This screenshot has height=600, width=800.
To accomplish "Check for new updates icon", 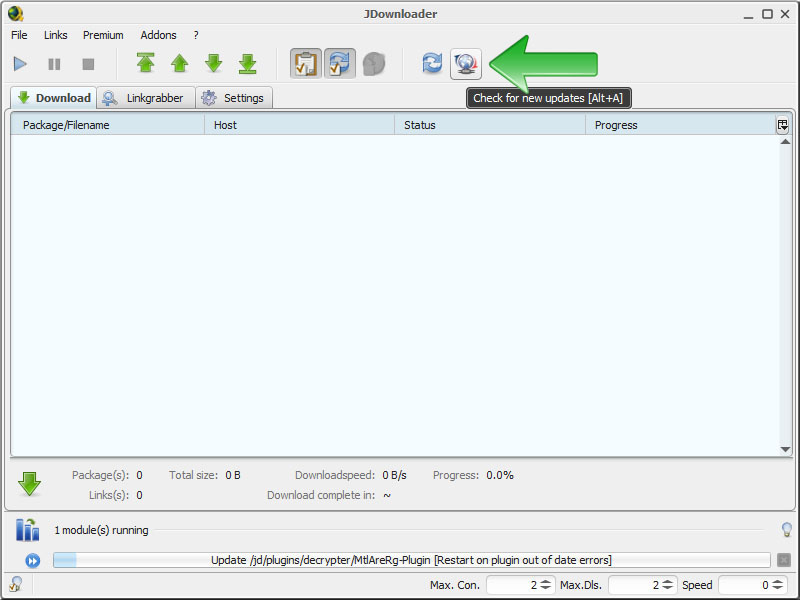I will point(466,64).
